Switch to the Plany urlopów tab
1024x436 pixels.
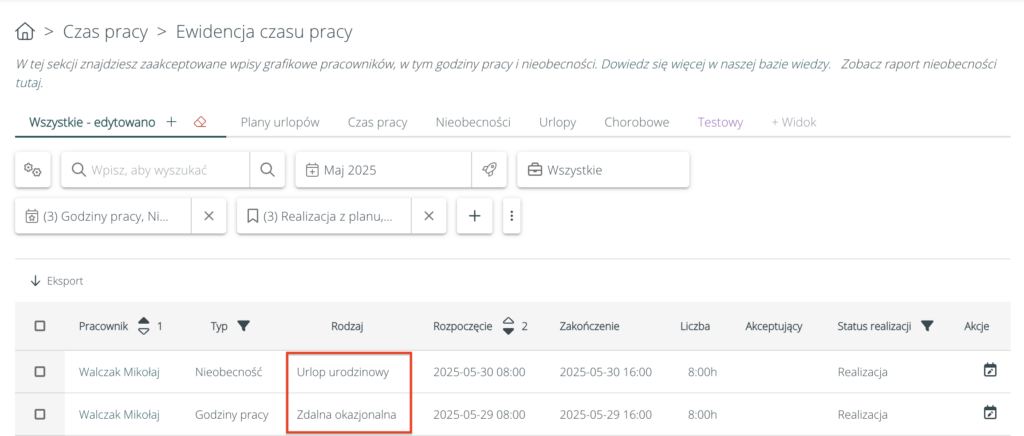279,122
